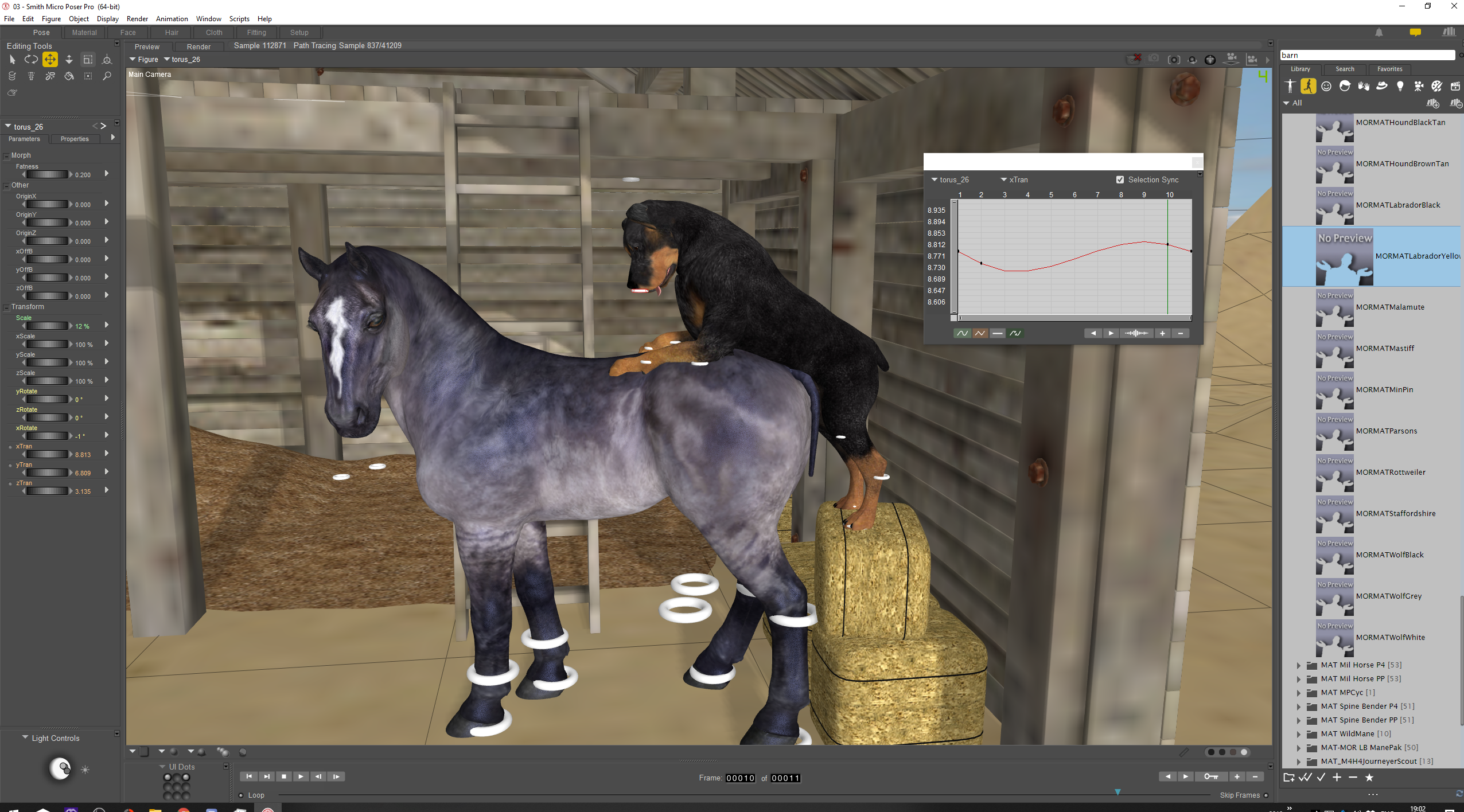Open the Figures category in Library

click(x=1290, y=86)
